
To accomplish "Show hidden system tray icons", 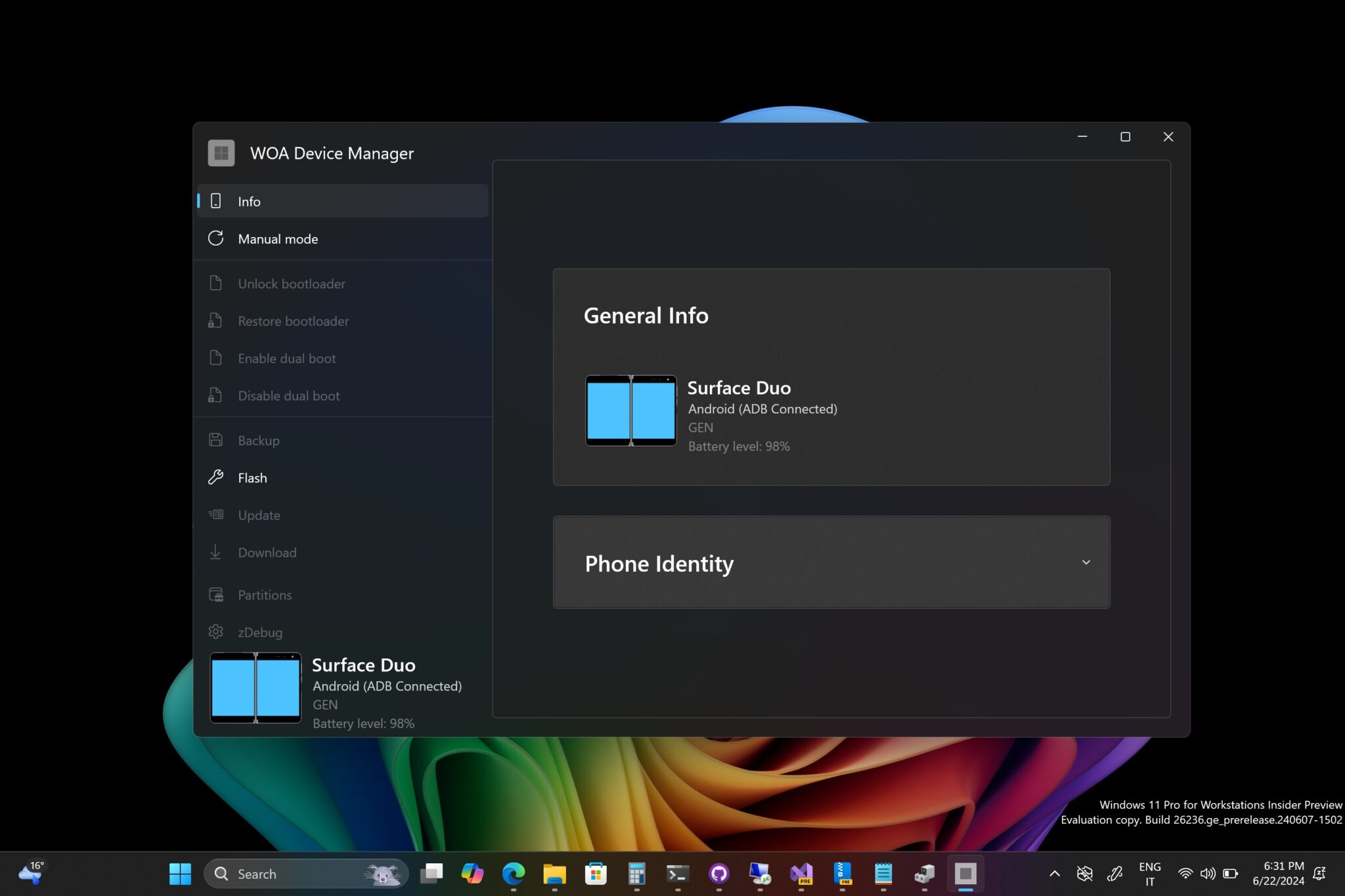I will pyautogui.click(x=1055, y=874).
